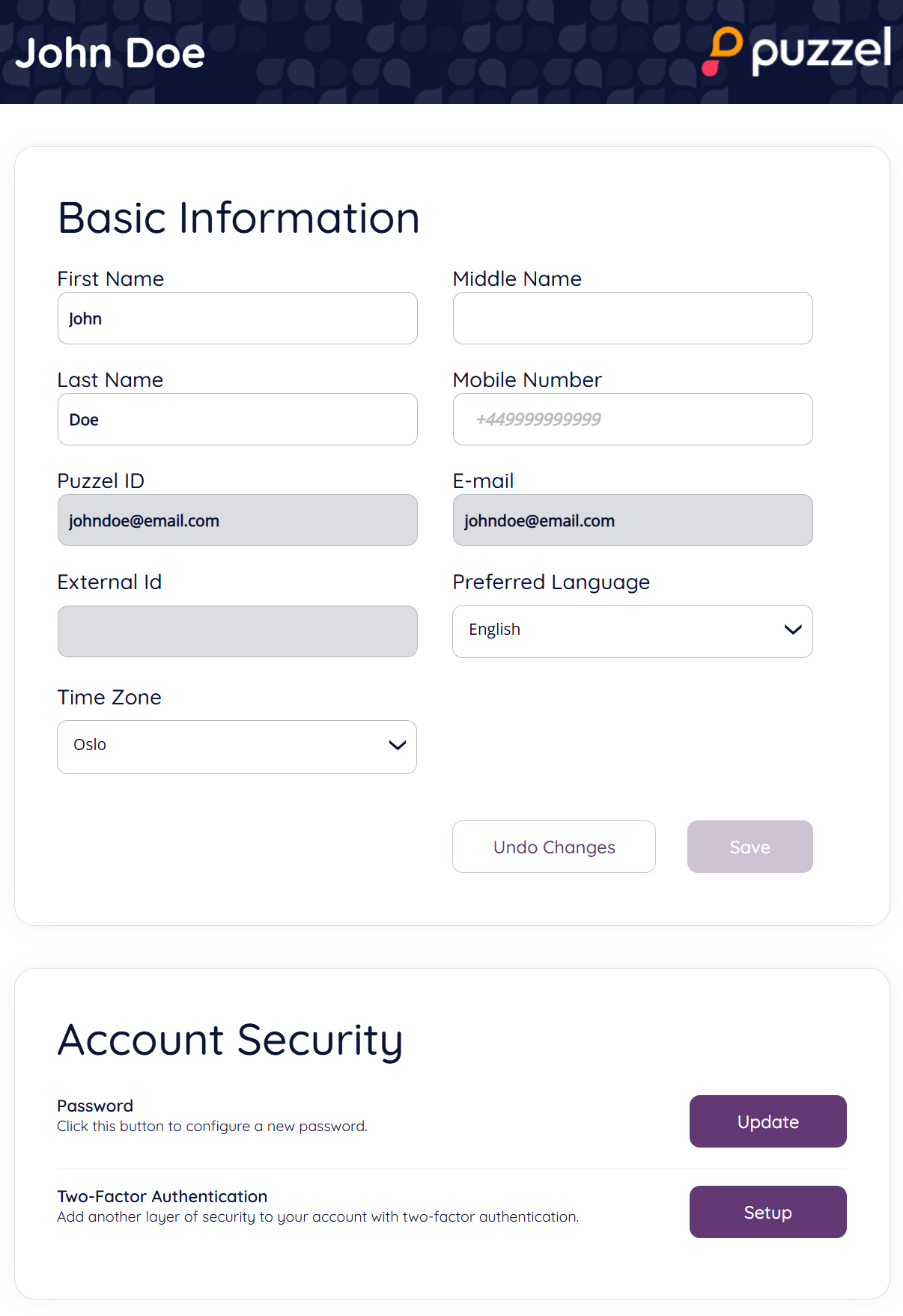Click the External Id field

tap(237, 632)
